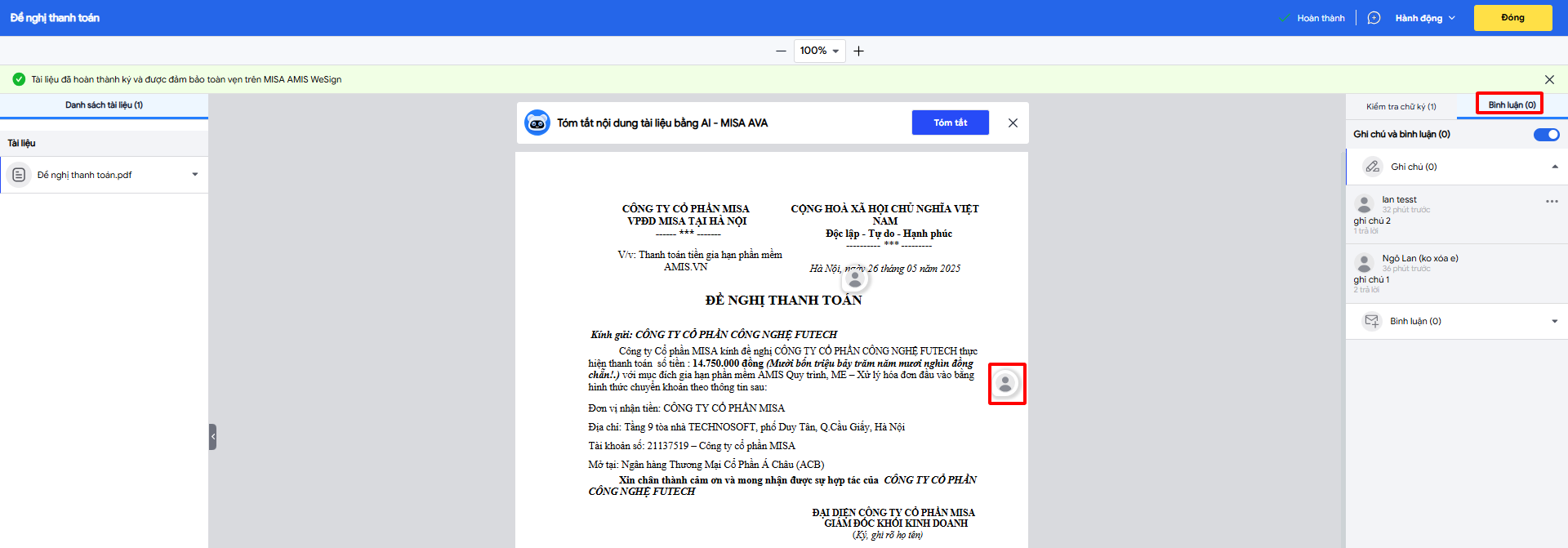Viewport: 1568px width, 548px height.
Task: Click the Bình luận envelope icon
Action: [1372, 321]
